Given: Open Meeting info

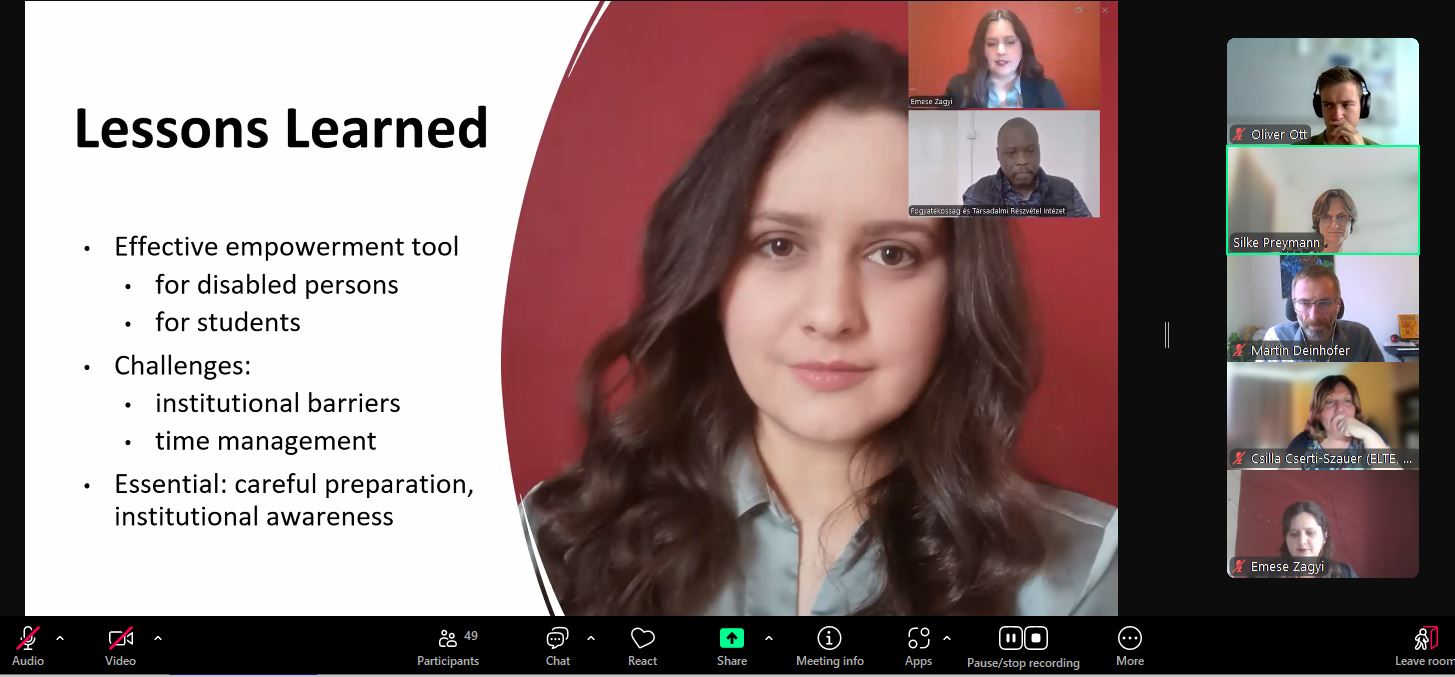Looking at the screenshot, I should 829,639.
